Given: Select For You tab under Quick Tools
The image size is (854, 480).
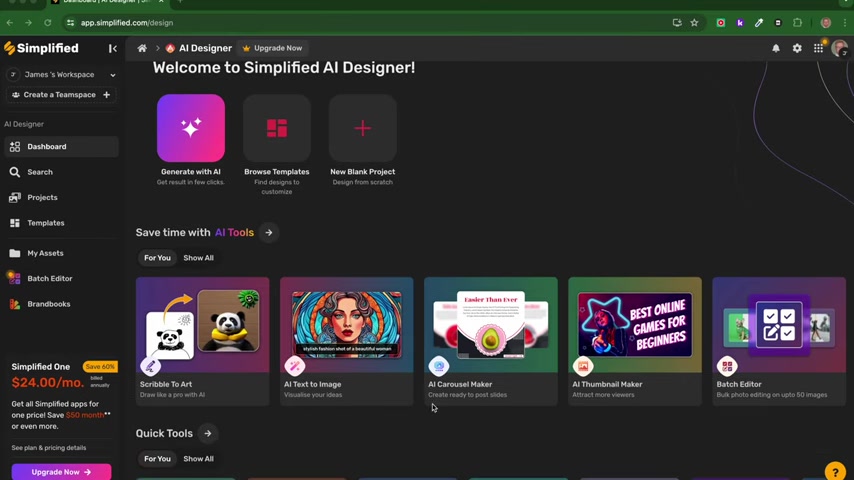Looking at the screenshot, I should point(157,459).
